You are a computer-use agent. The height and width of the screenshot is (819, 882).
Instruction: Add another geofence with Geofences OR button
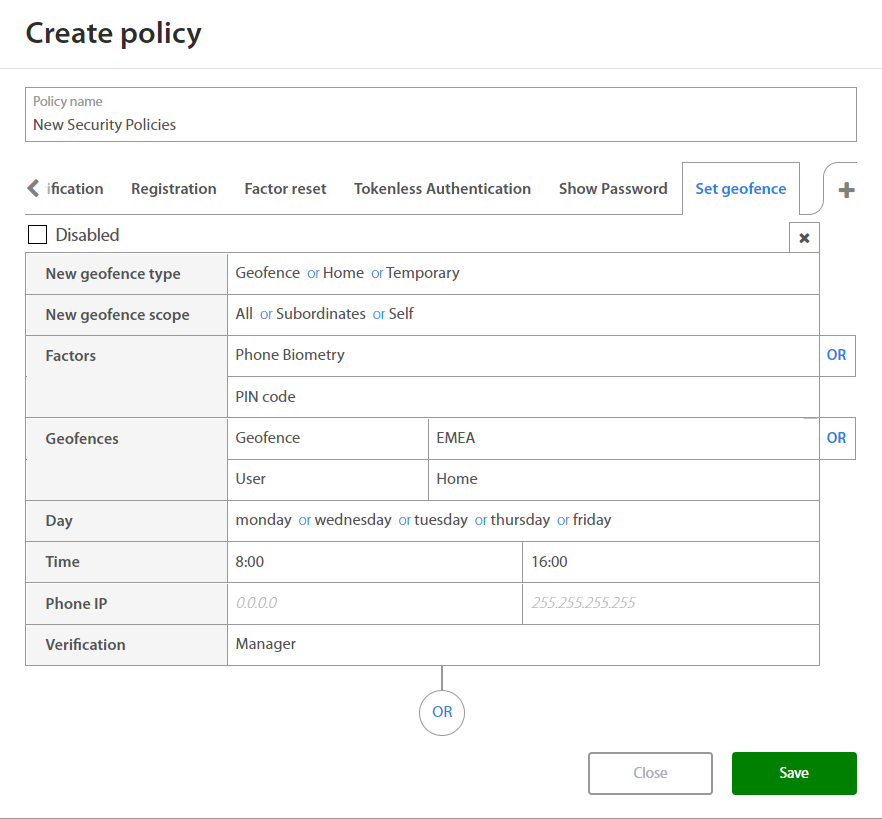tap(836, 438)
